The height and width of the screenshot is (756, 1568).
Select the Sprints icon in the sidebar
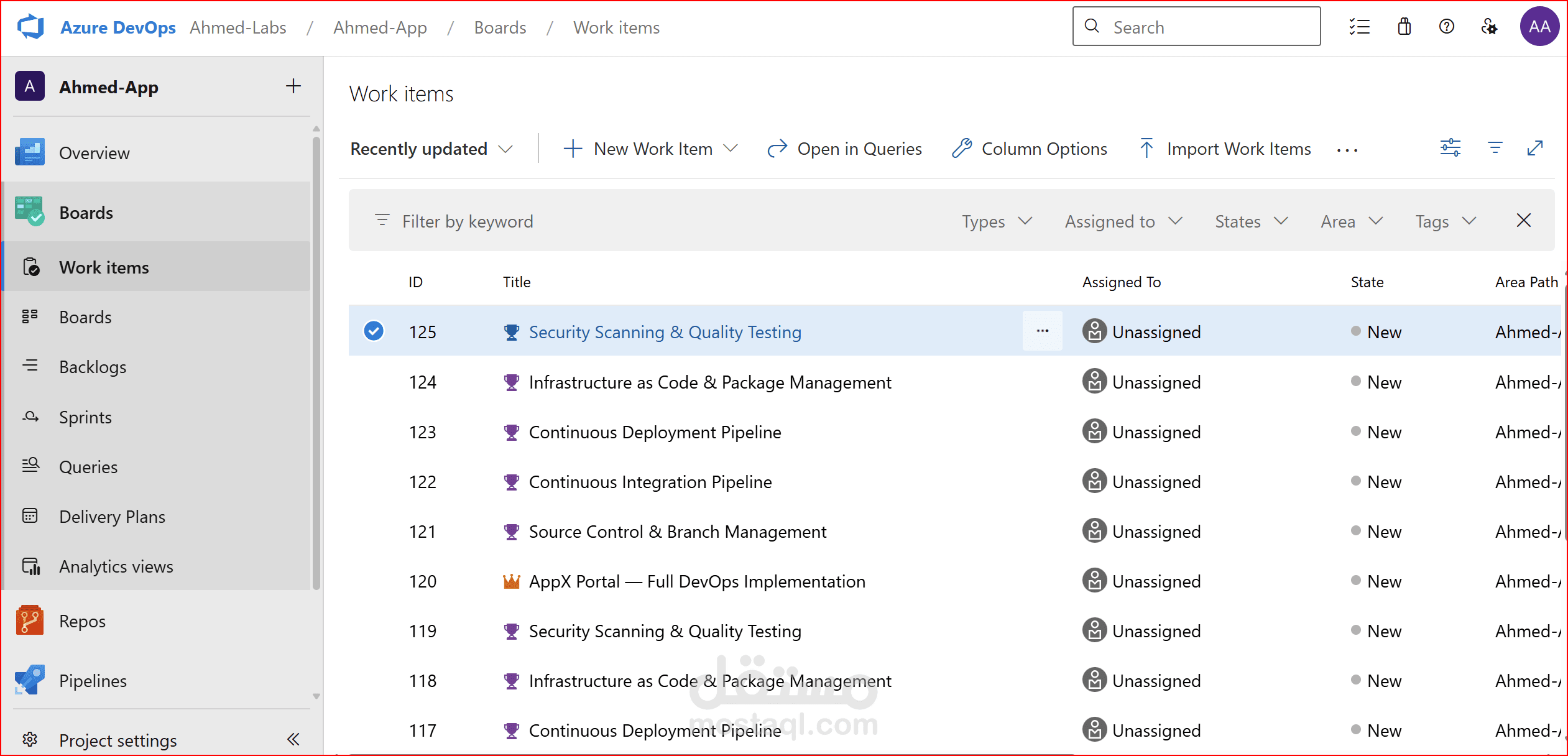tap(30, 417)
